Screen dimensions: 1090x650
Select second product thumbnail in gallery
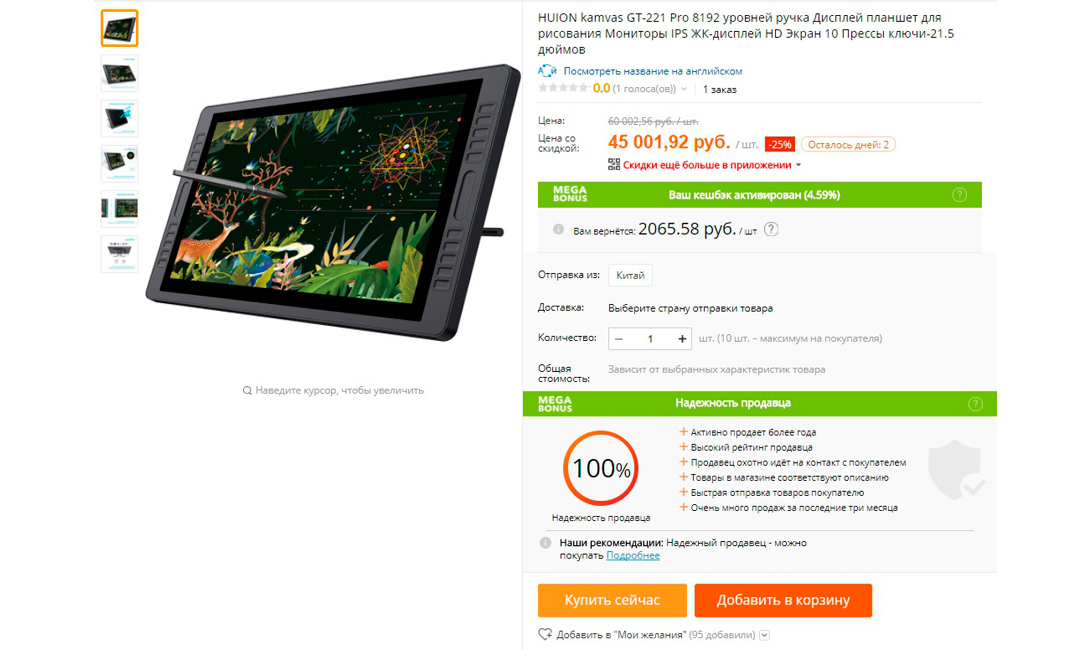pyautogui.click(x=120, y=73)
